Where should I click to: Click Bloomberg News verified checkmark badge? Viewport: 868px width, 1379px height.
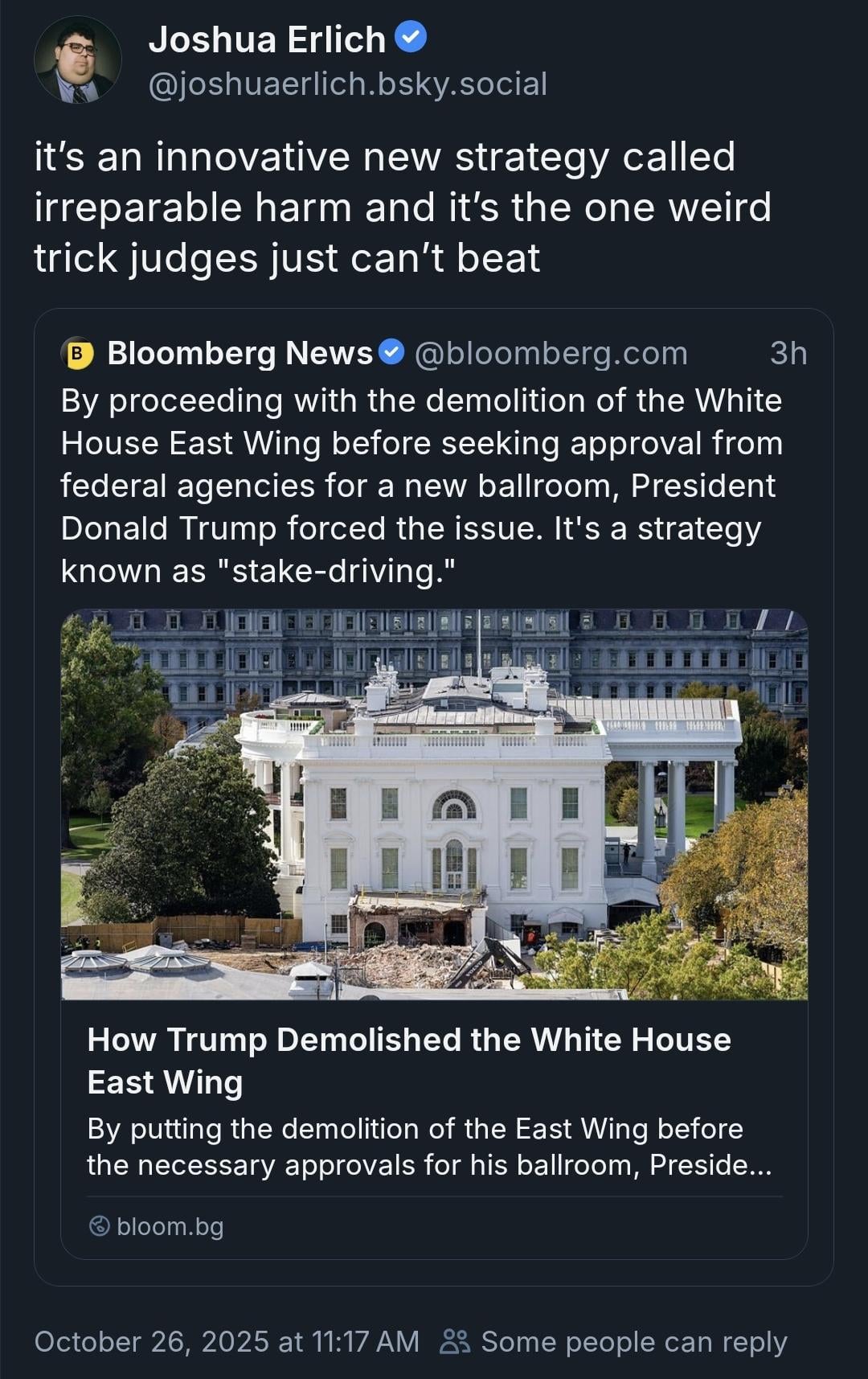tap(391, 352)
